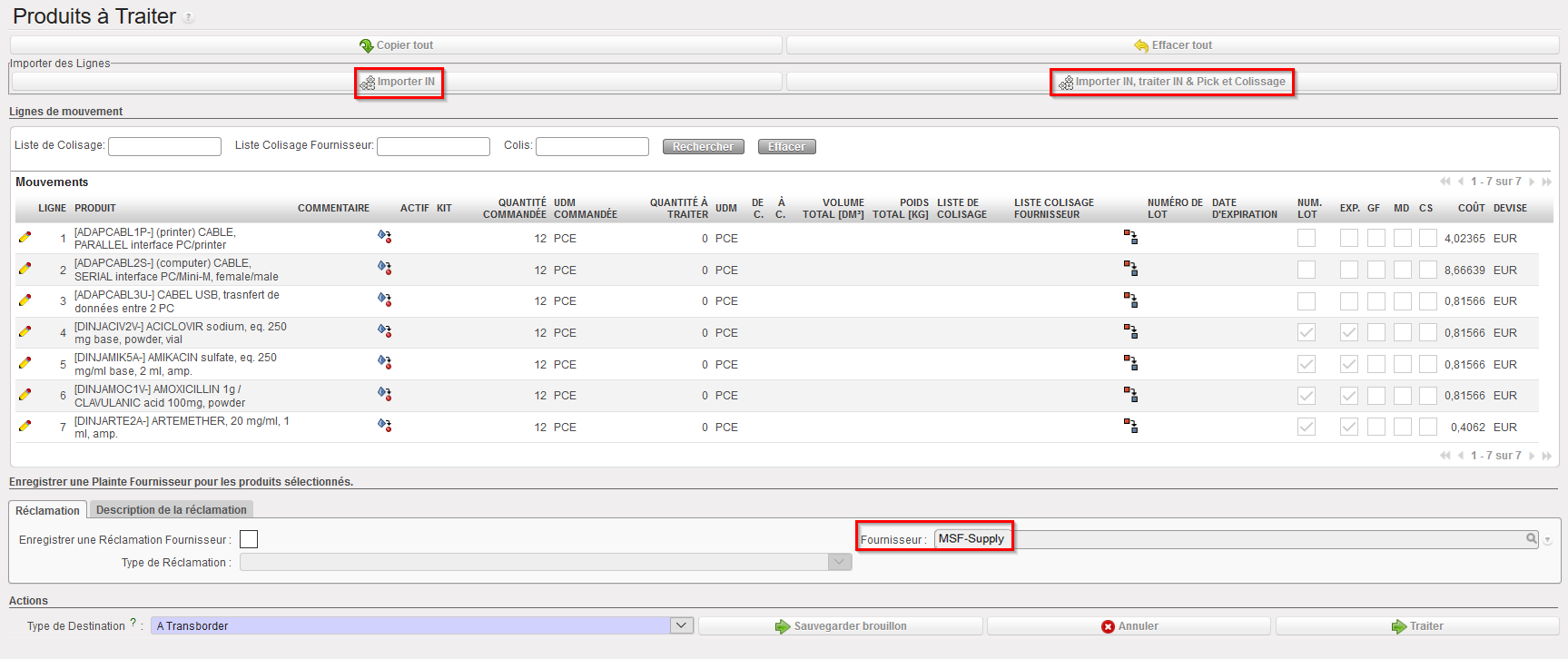The width and height of the screenshot is (1568, 659).
Task: Go to next page arrow above table
Action: pos(1532,182)
